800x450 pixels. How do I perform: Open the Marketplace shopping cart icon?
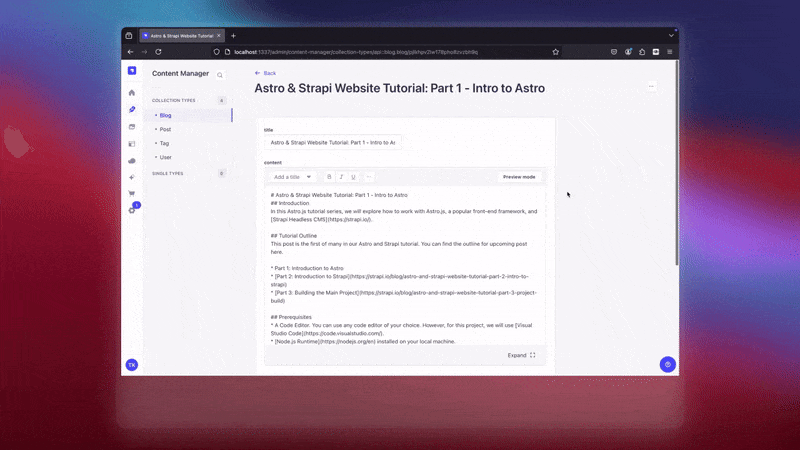tap(132, 194)
